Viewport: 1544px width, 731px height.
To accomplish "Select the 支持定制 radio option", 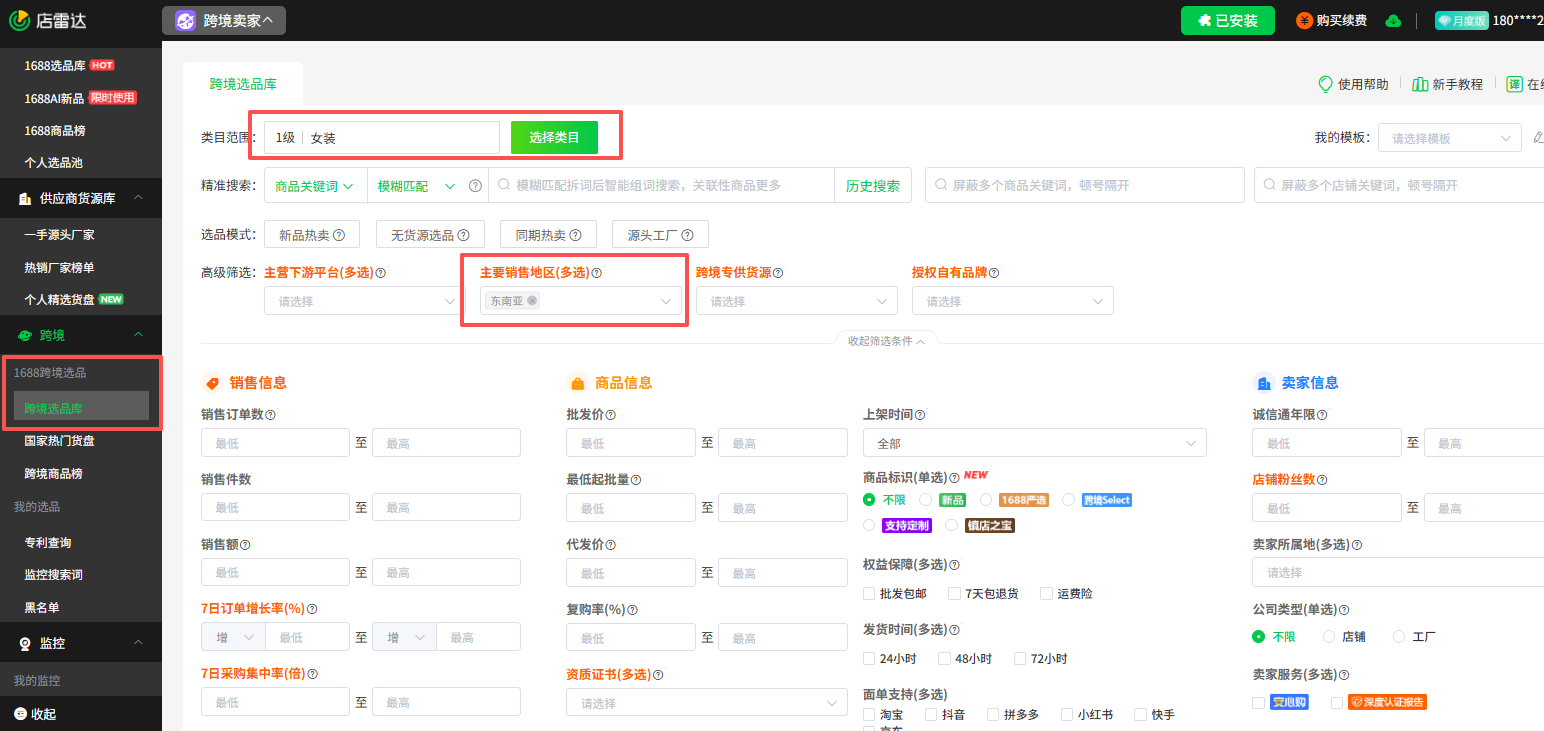I will (869, 525).
